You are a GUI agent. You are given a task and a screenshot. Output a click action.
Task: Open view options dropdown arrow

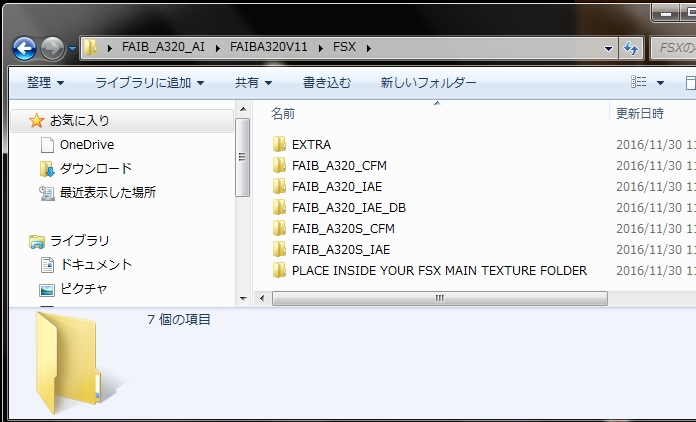coord(660,83)
